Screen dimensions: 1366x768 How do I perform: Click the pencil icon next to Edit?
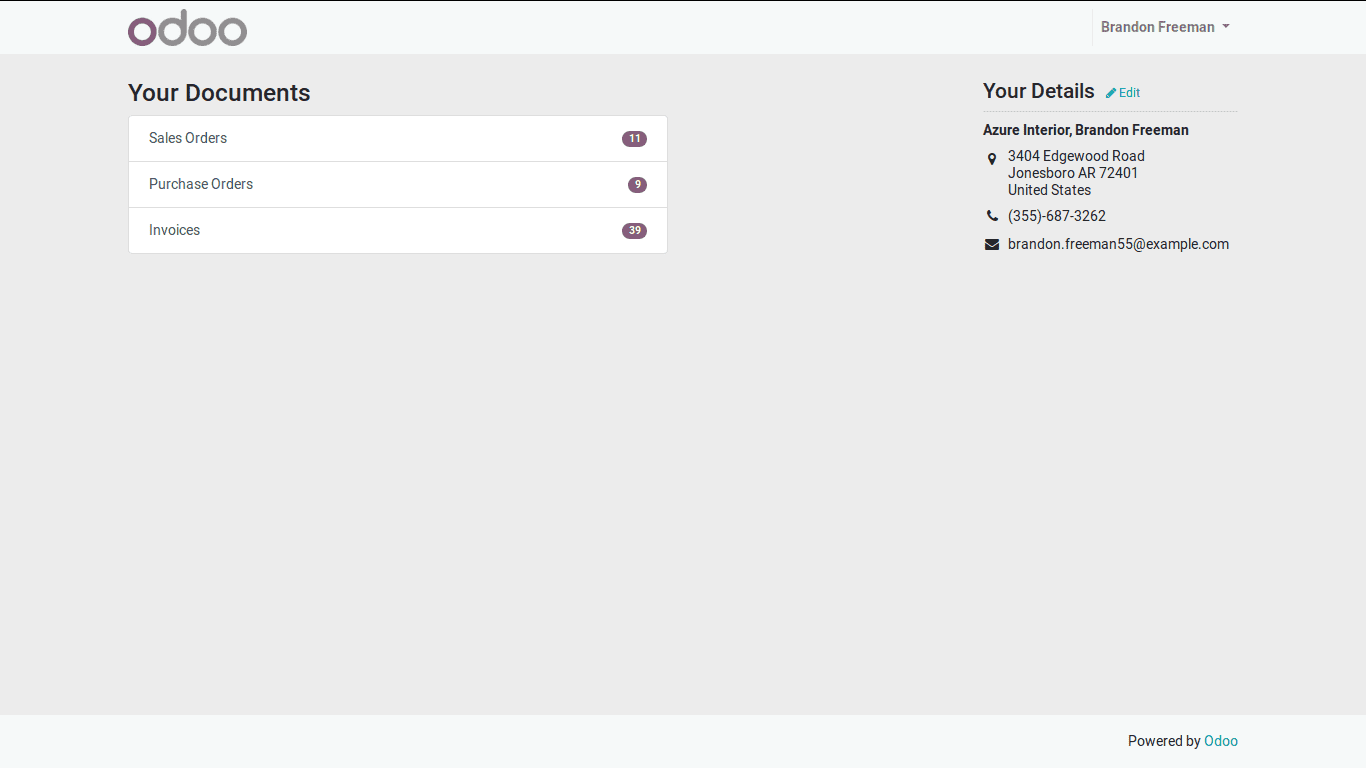tap(1111, 93)
